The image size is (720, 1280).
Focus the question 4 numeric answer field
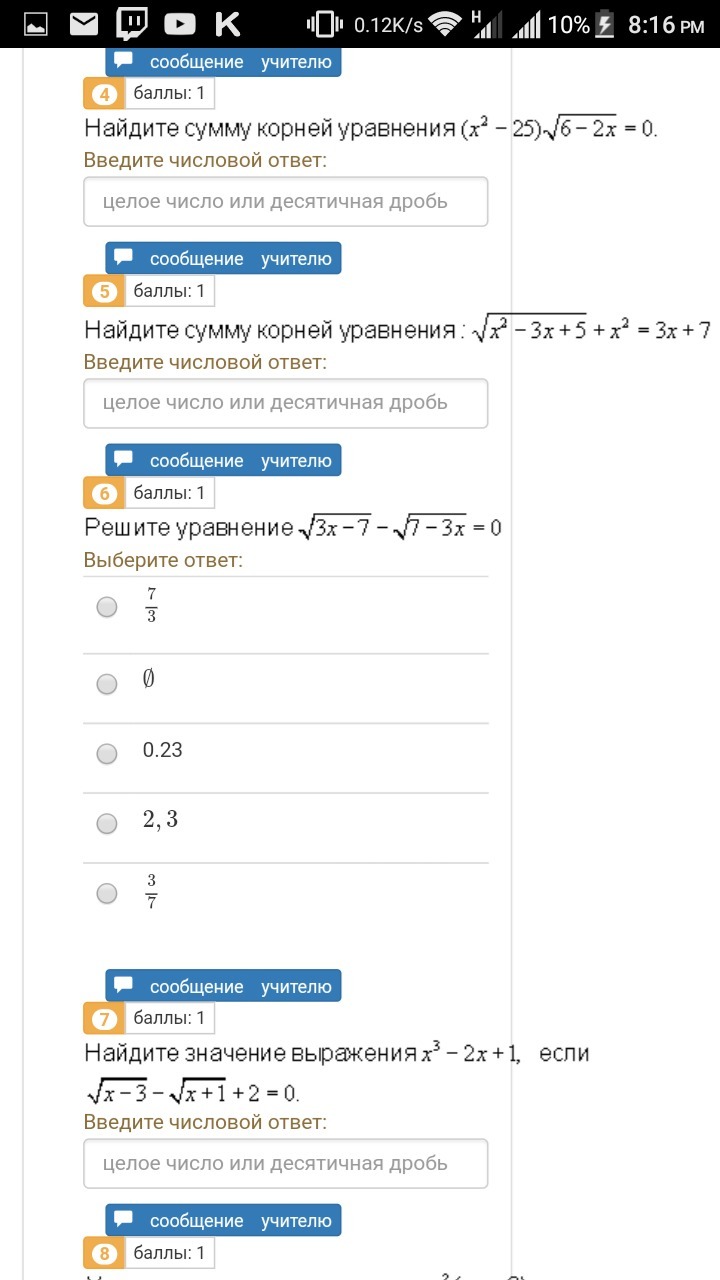(x=286, y=202)
